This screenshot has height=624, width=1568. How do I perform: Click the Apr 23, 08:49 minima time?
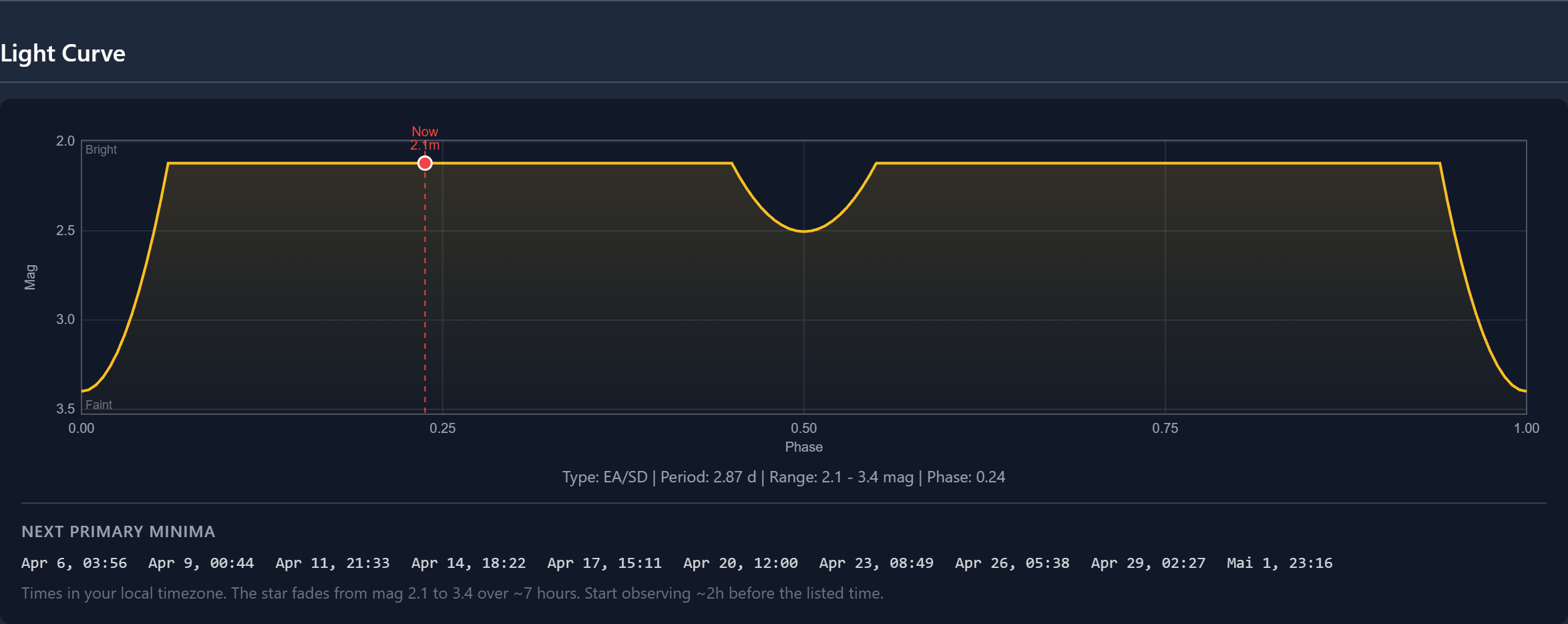tap(875, 563)
